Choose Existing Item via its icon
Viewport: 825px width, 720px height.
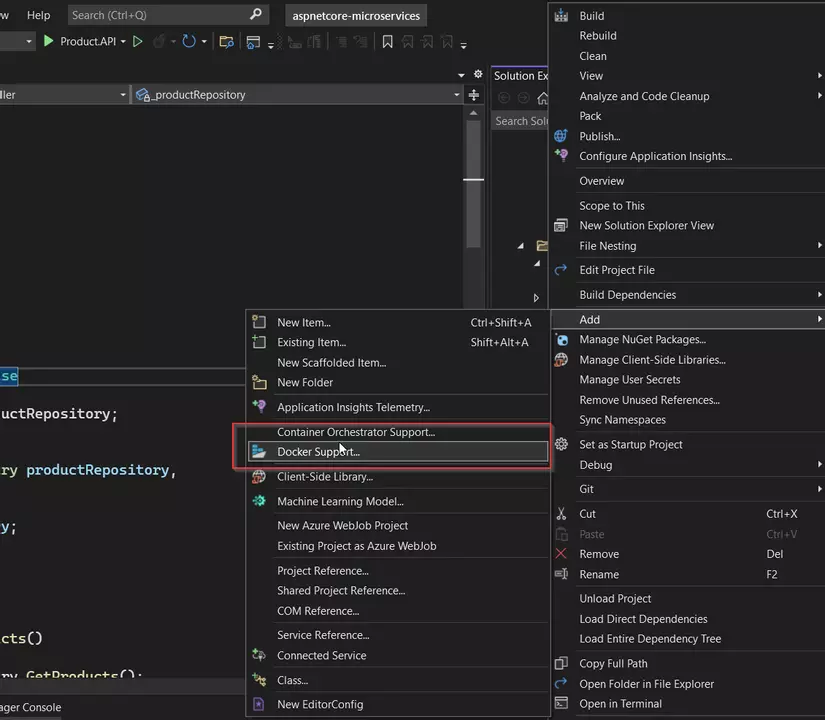[259, 342]
